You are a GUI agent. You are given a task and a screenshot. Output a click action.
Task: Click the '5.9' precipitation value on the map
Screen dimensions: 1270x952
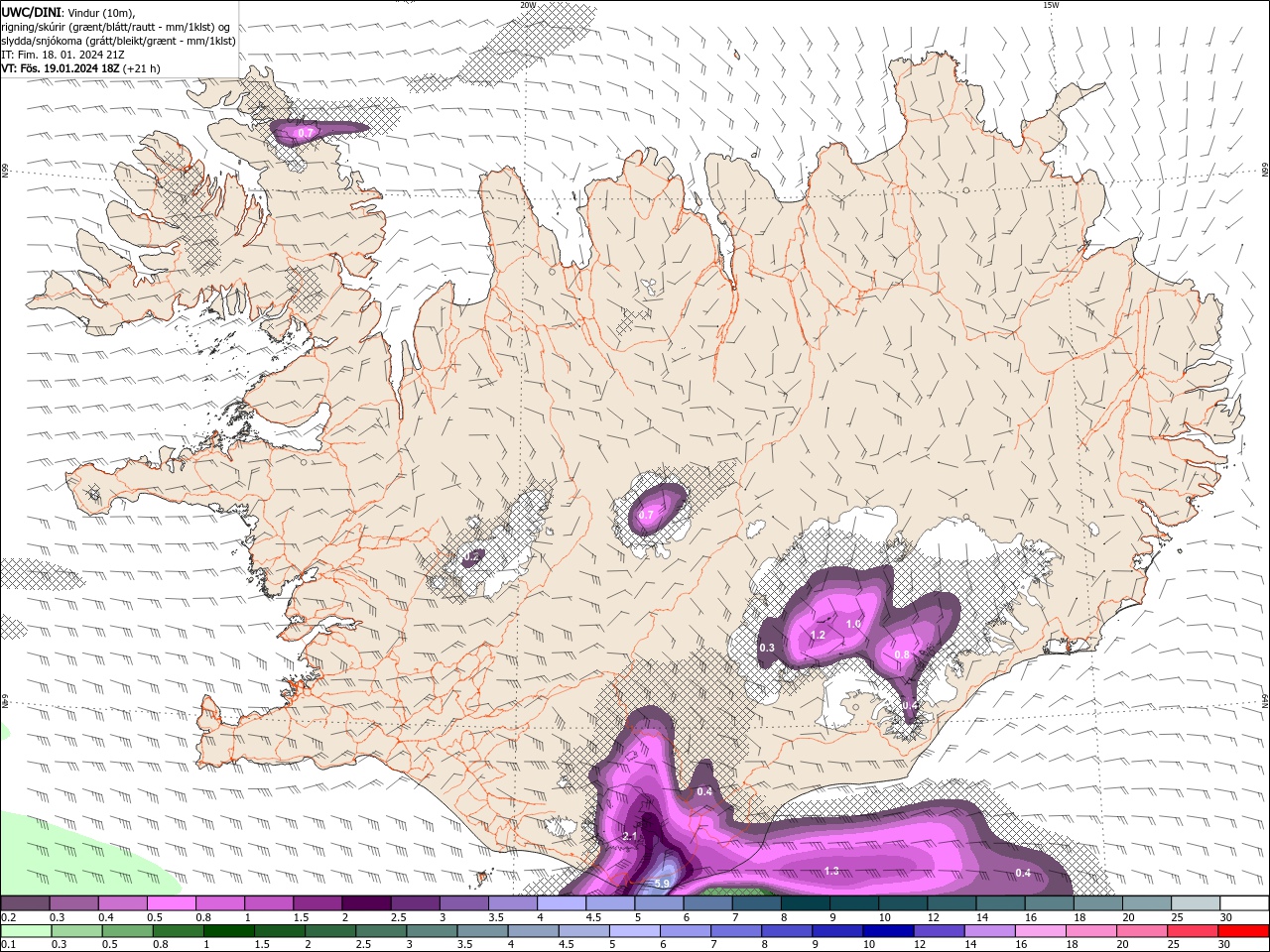(662, 884)
